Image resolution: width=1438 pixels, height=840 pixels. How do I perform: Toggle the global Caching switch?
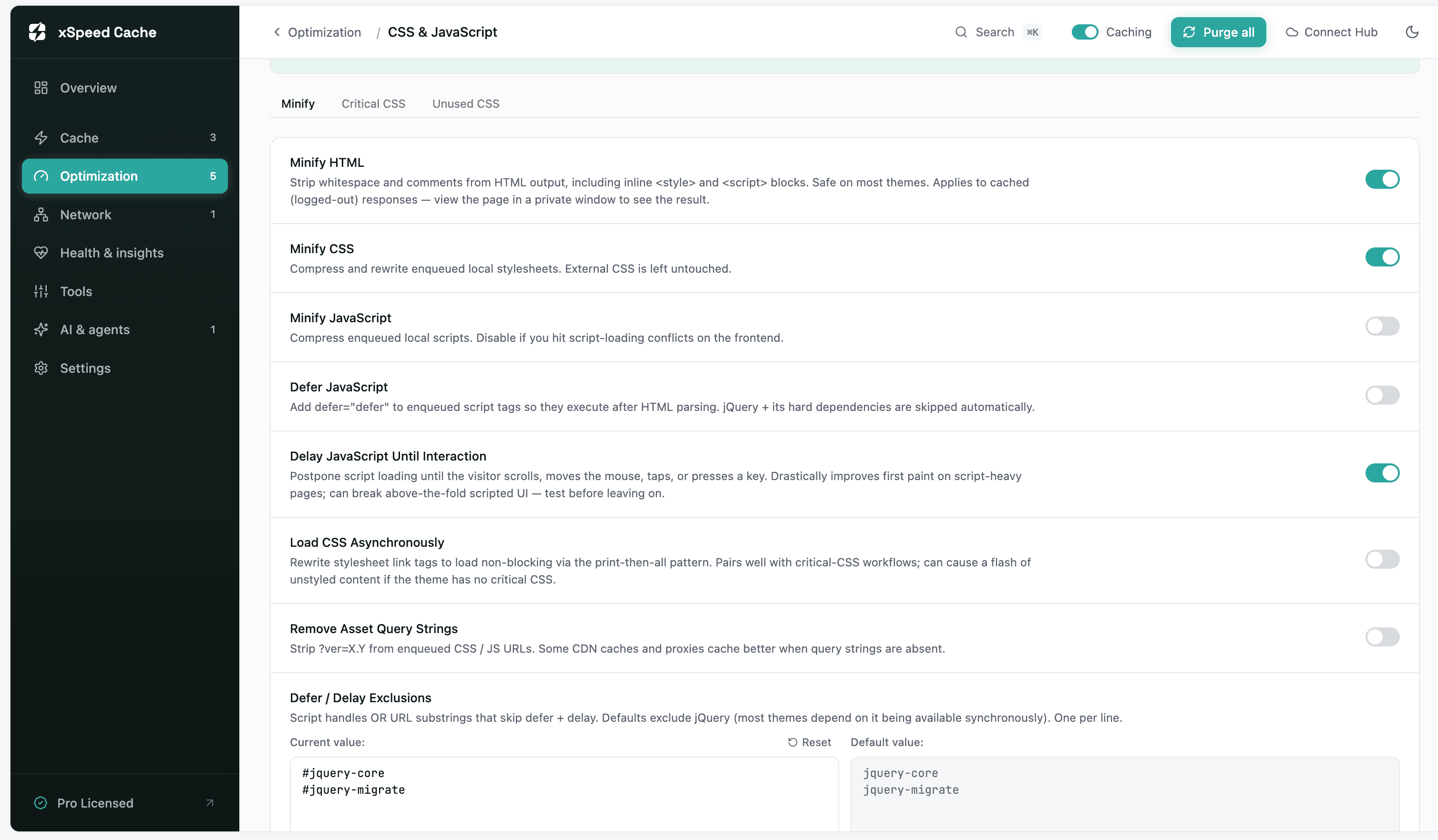click(x=1085, y=32)
